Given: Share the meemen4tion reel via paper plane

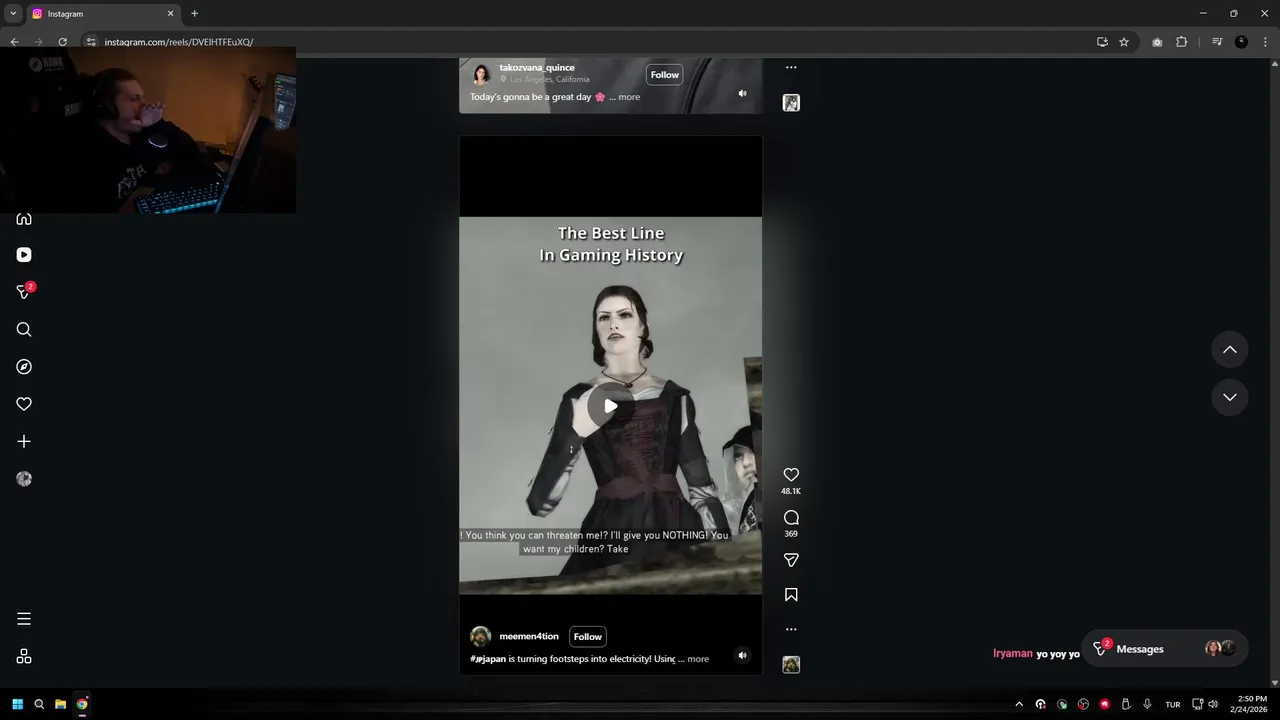Looking at the screenshot, I should (791, 560).
